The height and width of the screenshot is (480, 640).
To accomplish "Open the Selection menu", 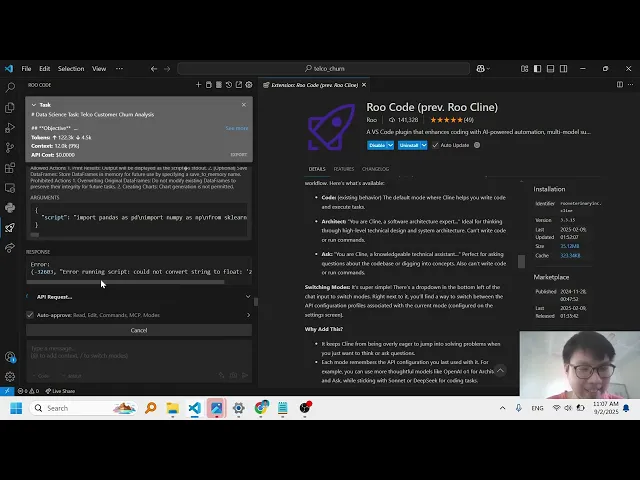I will [x=71, y=69].
